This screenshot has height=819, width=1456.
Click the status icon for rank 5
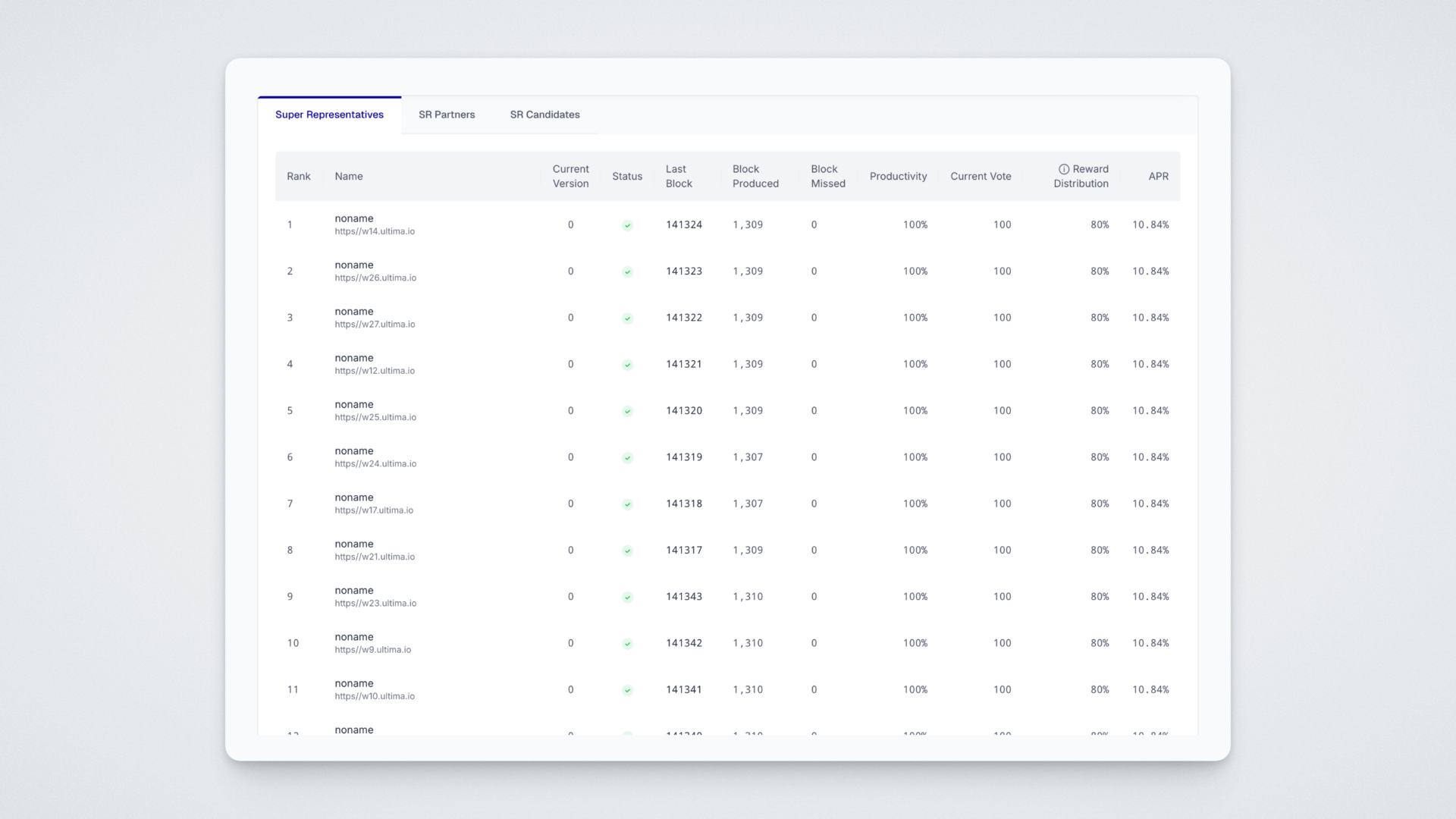pos(627,411)
